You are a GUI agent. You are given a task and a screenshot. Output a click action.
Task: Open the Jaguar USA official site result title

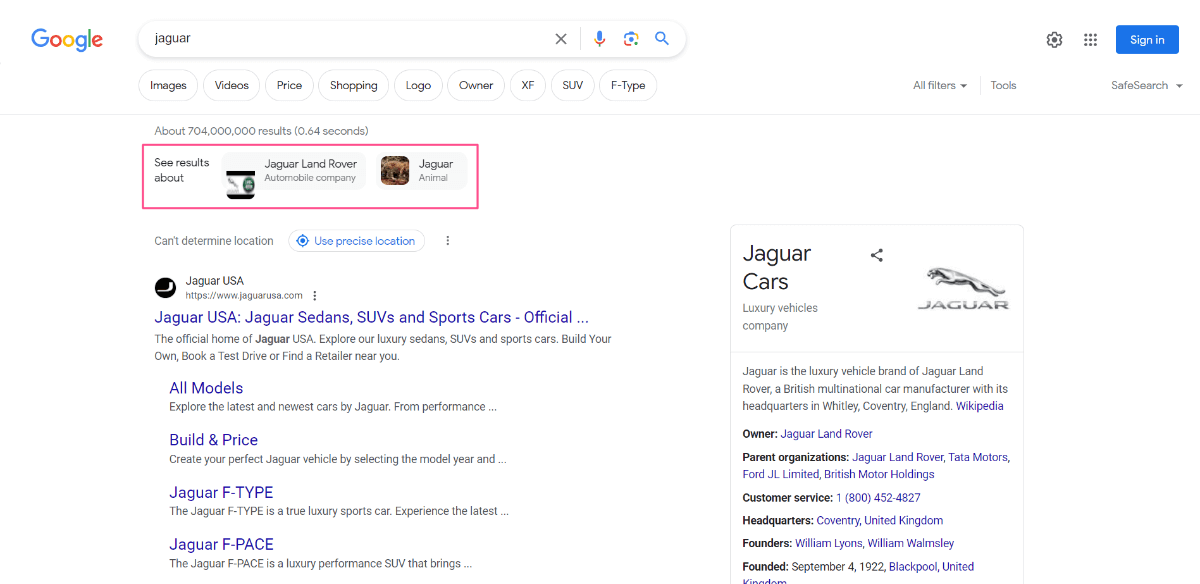coord(371,317)
